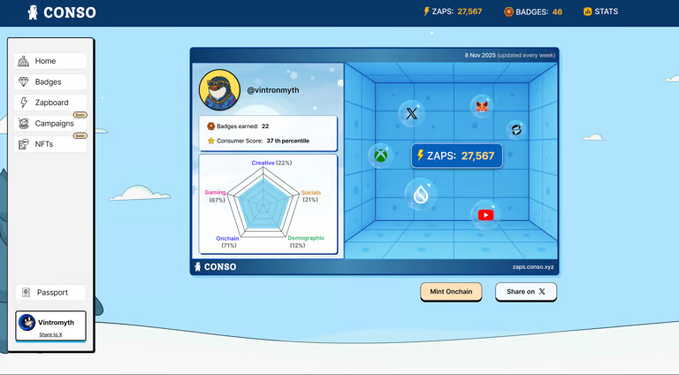Viewport: 679px width, 375px height.
Task: Click the water droplet bubble icon
Action: tap(420, 194)
